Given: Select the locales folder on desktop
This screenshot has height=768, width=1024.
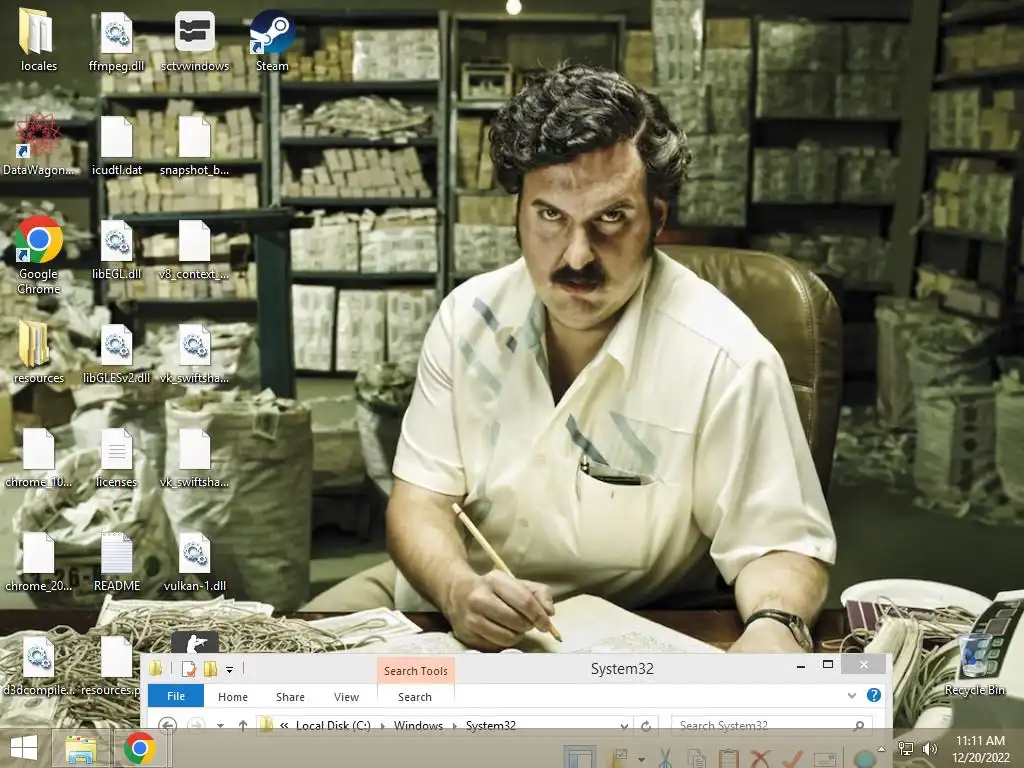Looking at the screenshot, I should tap(39, 40).
